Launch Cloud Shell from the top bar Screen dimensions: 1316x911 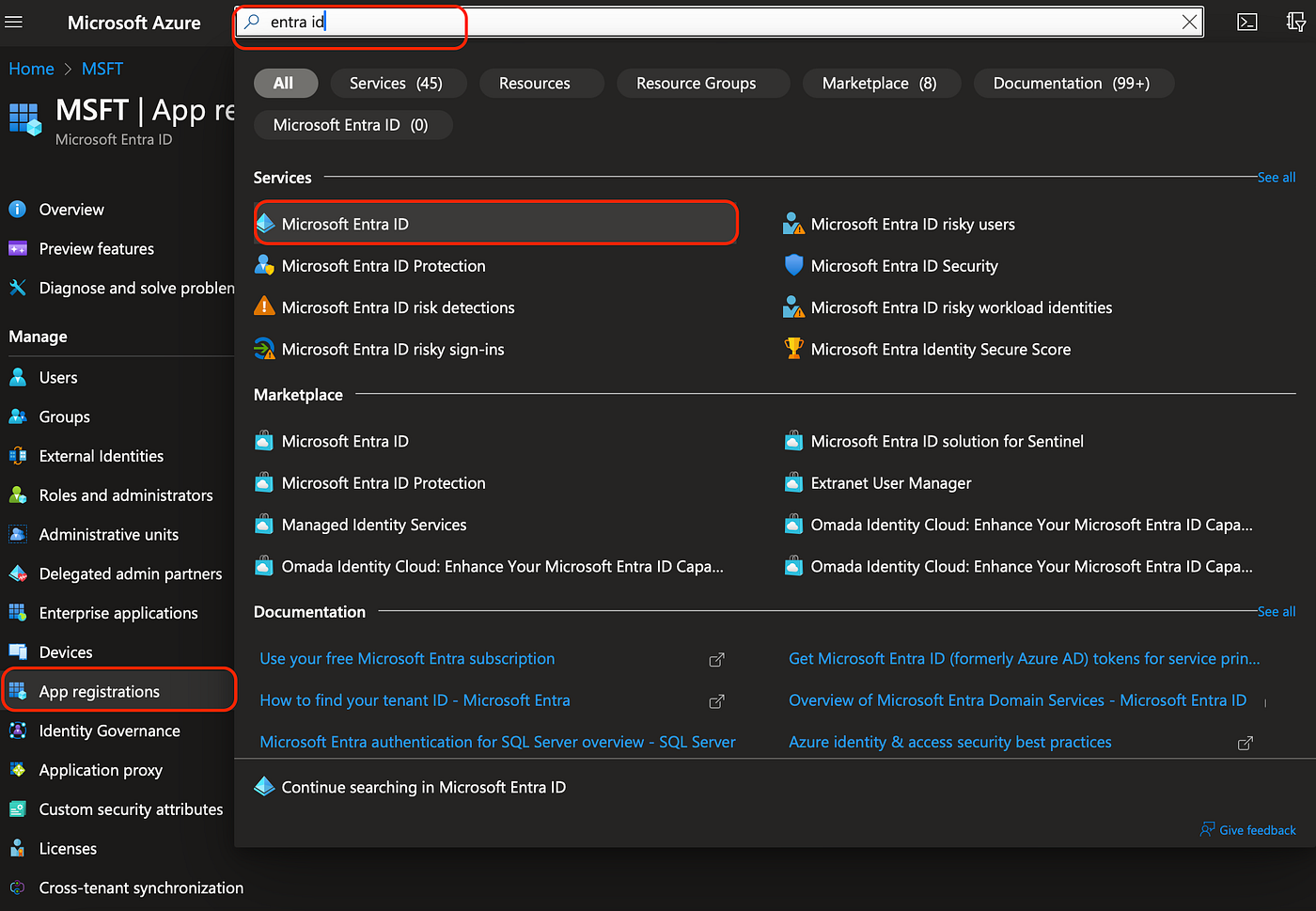1247,22
